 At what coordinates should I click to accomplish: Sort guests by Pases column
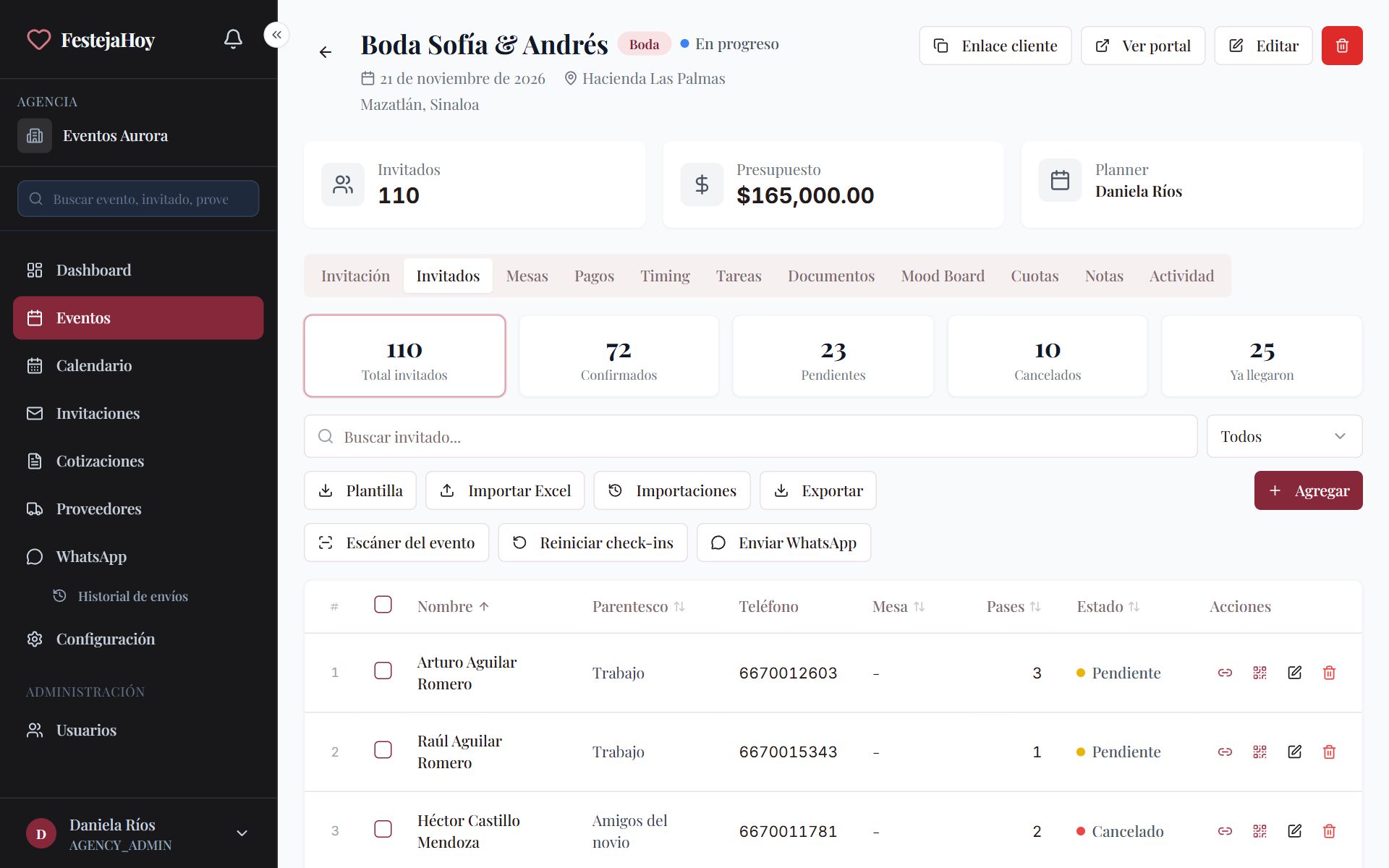(x=1014, y=606)
